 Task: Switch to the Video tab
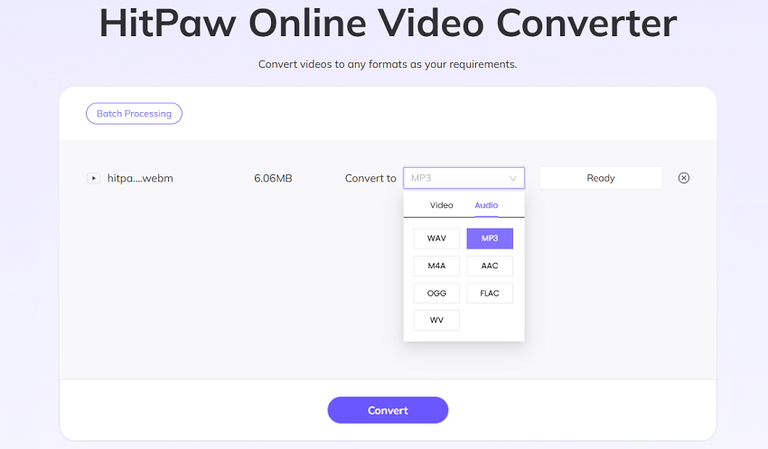tap(441, 205)
